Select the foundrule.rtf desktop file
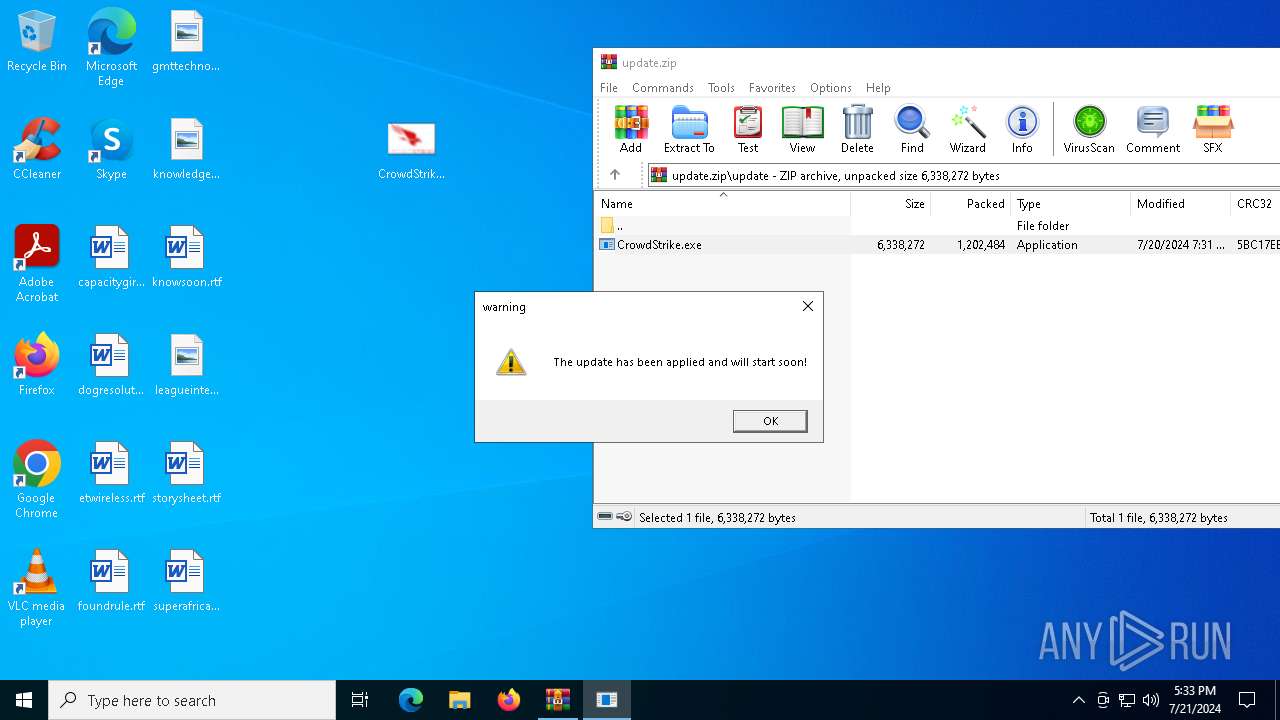 pyautogui.click(x=111, y=581)
